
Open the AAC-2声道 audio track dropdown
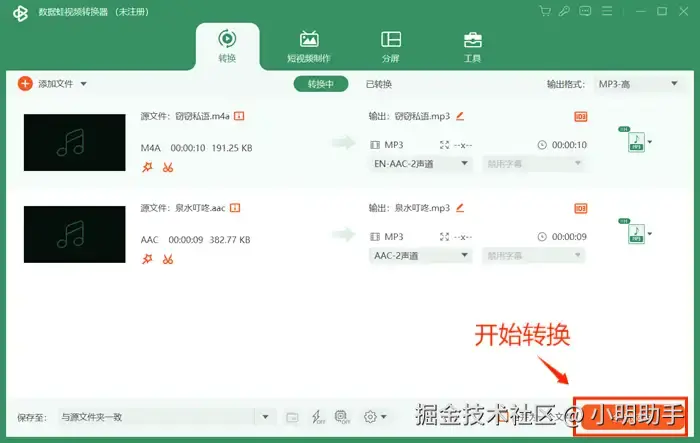tap(421, 255)
